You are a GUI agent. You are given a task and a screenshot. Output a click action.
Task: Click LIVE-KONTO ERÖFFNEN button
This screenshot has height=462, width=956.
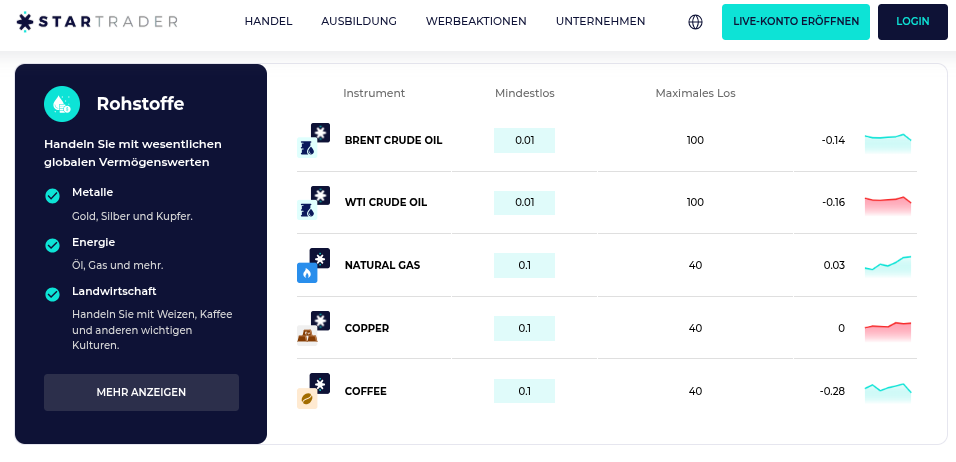(796, 22)
